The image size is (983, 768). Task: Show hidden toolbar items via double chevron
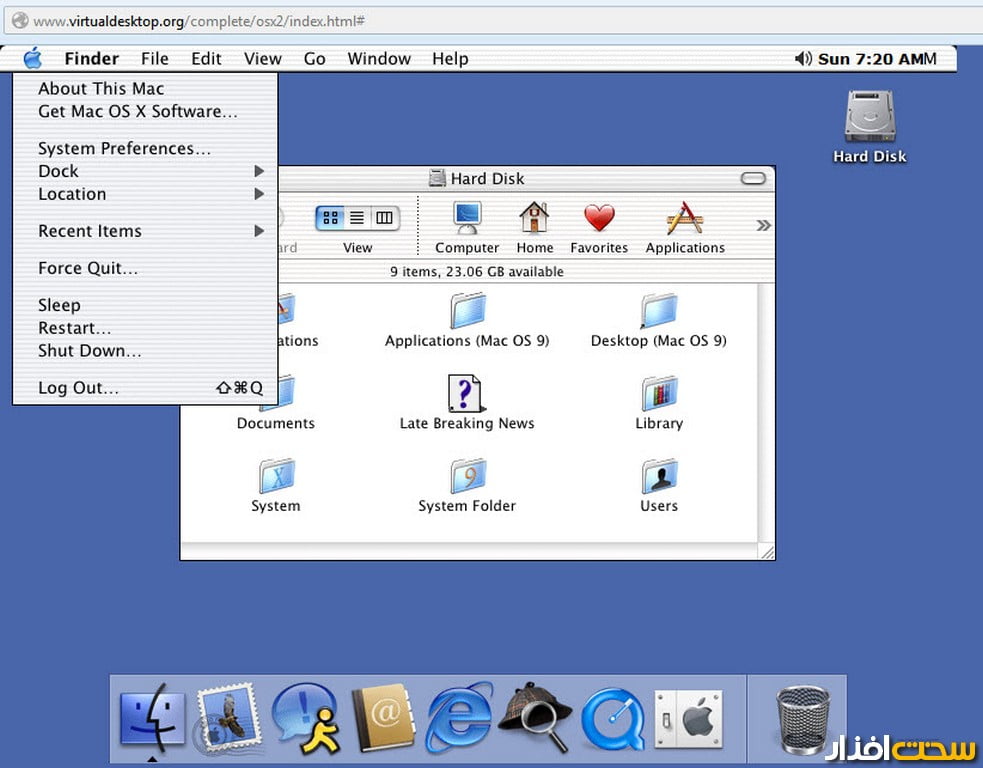pyautogui.click(x=763, y=225)
